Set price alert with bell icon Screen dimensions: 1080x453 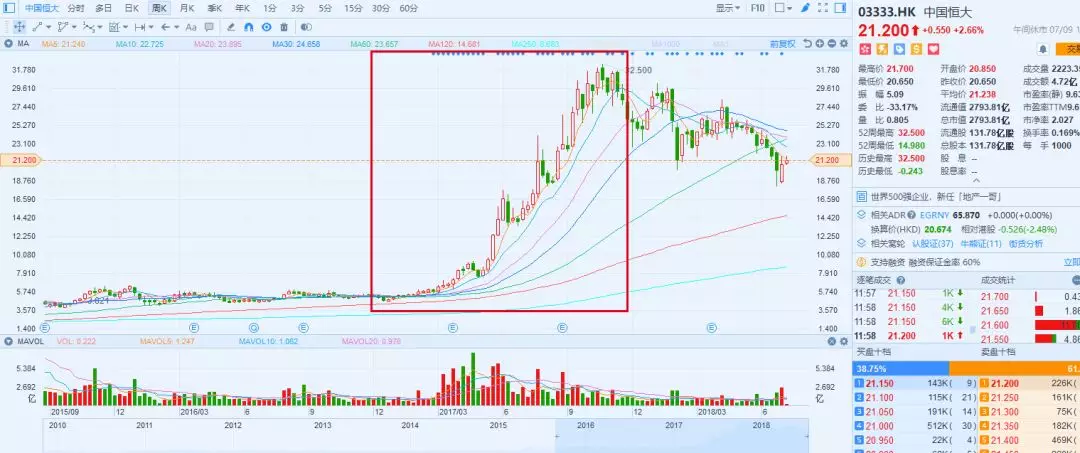tap(1043, 49)
